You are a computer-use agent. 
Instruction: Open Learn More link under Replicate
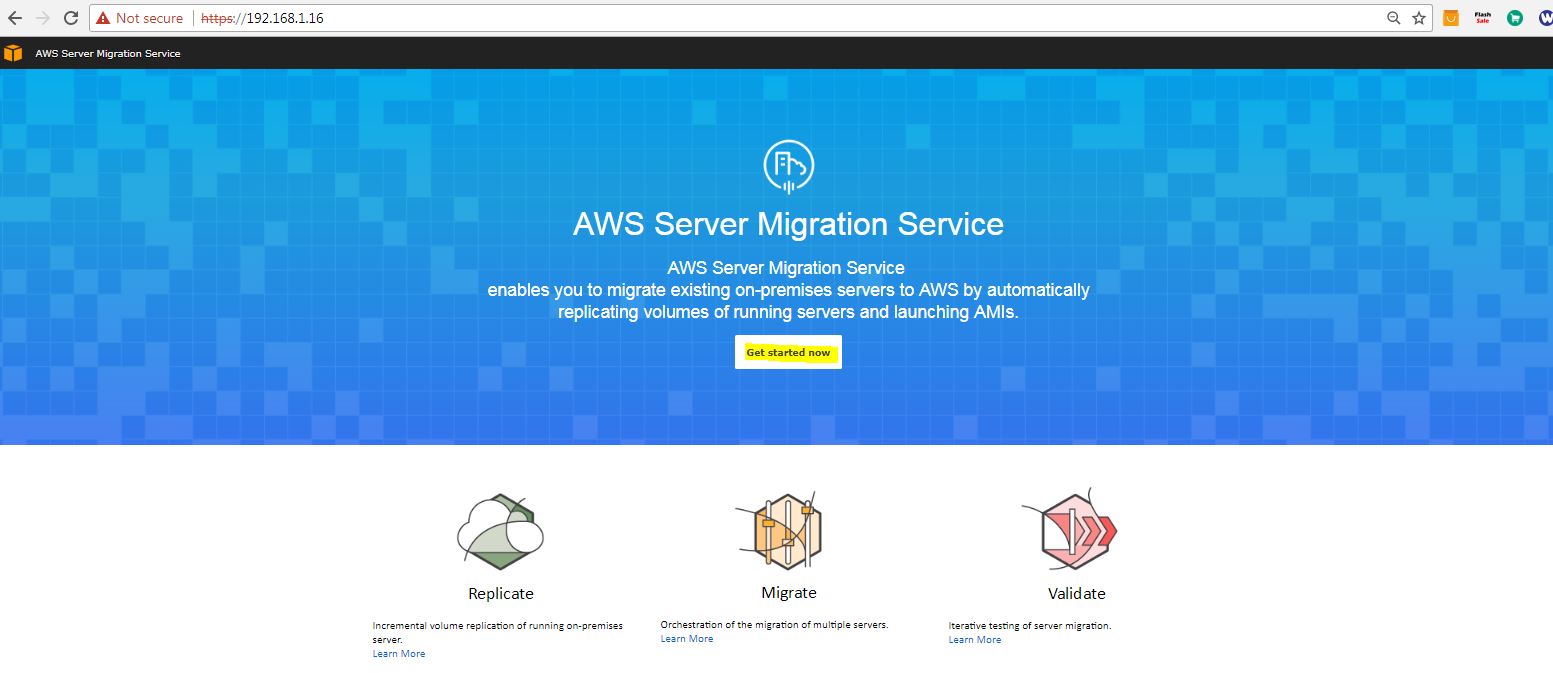tap(399, 654)
